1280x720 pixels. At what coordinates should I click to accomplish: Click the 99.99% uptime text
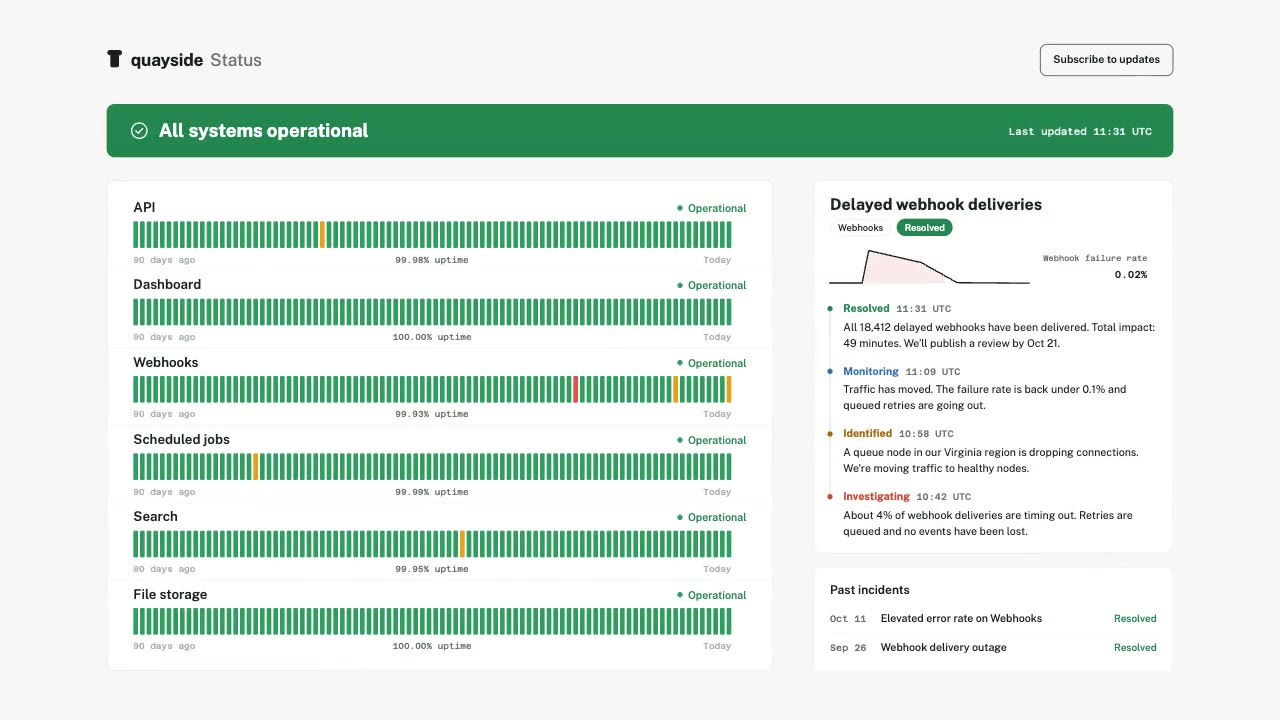click(x=432, y=492)
